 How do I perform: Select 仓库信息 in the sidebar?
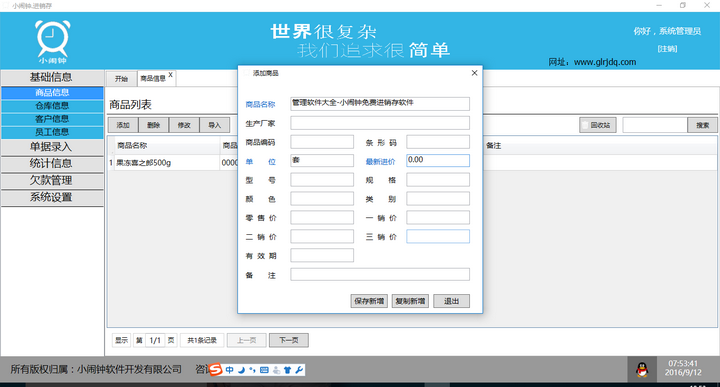click(52, 106)
